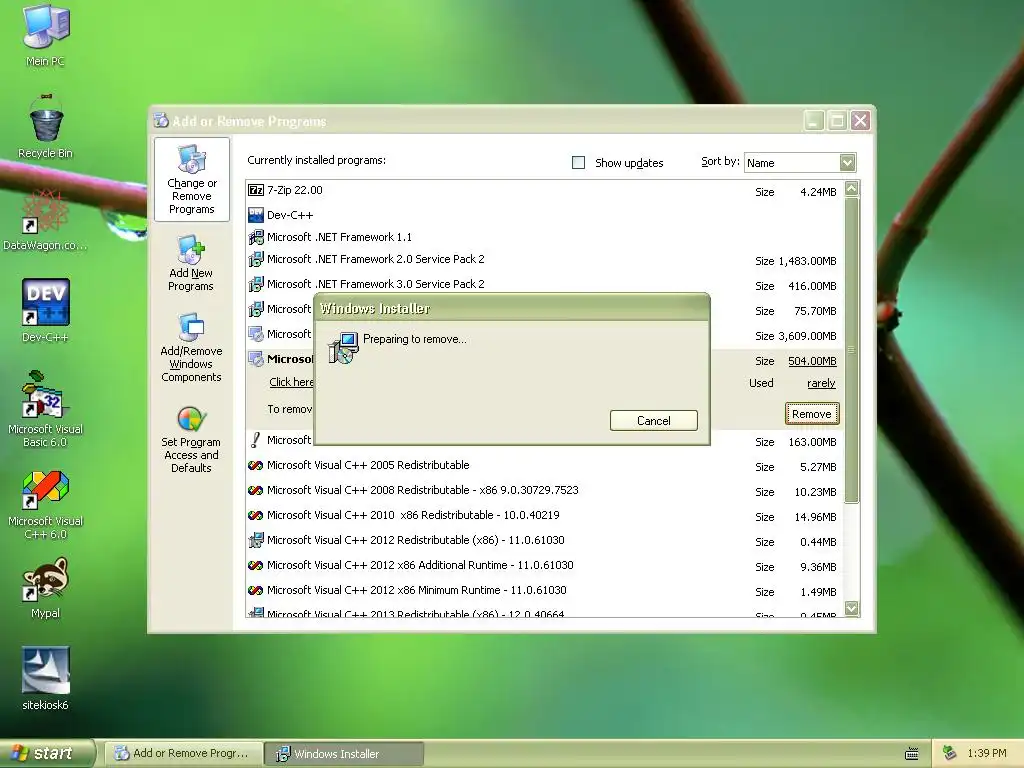This screenshot has width=1024, height=768.
Task: Click the program list scroll down arrow
Action: point(852,608)
